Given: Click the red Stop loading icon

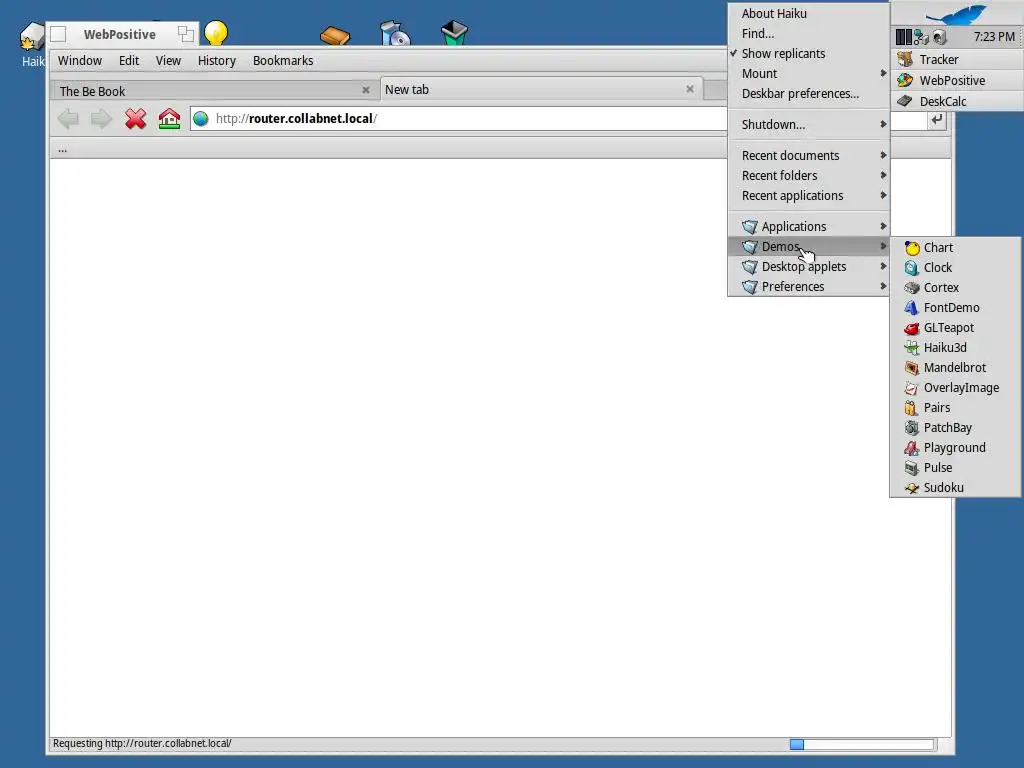Looking at the screenshot, I should [135, 119].
